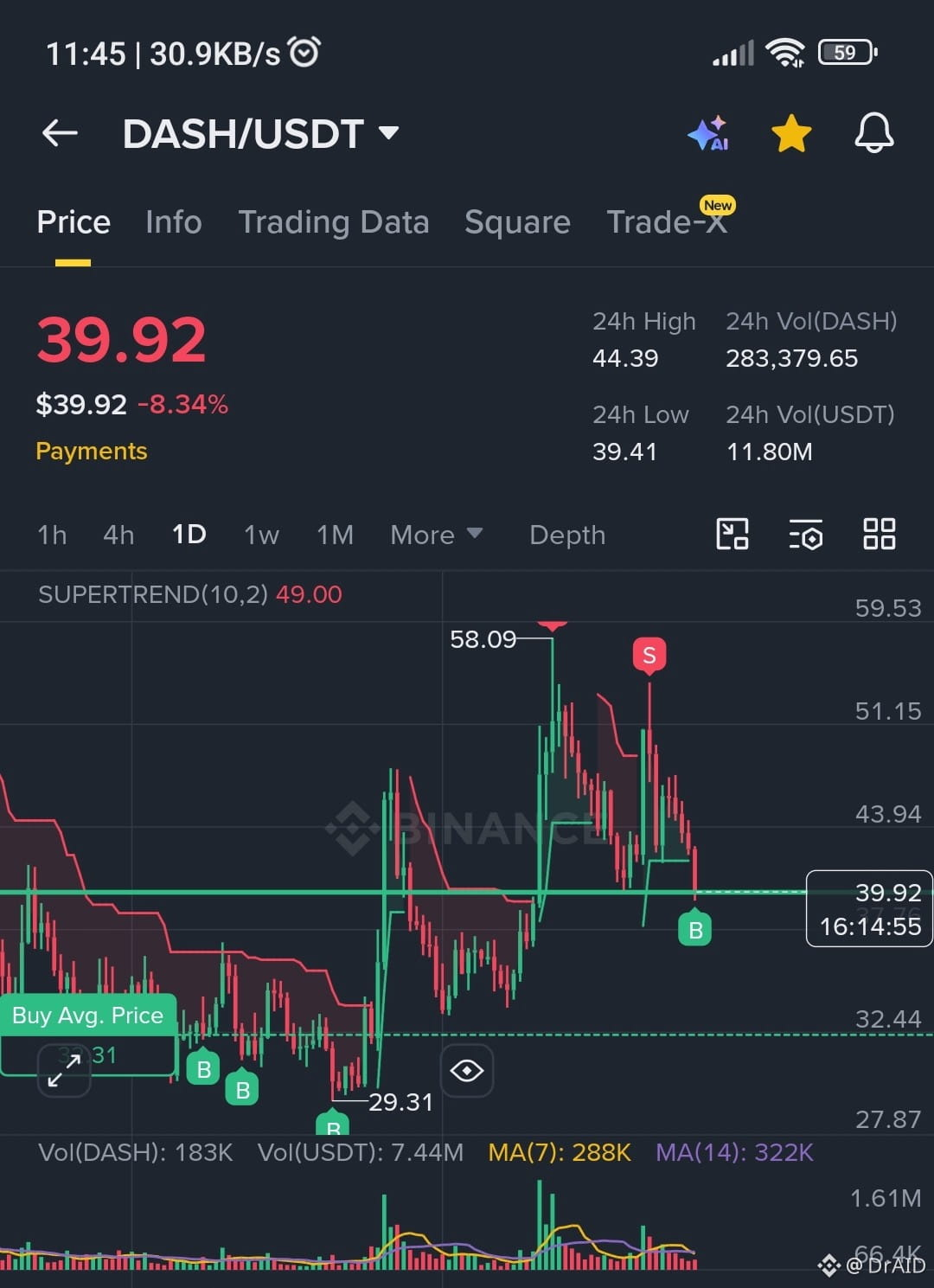934x1288 pixels.
Task: Tap the 58.09 high price label
Action: (x=483, y=639)
